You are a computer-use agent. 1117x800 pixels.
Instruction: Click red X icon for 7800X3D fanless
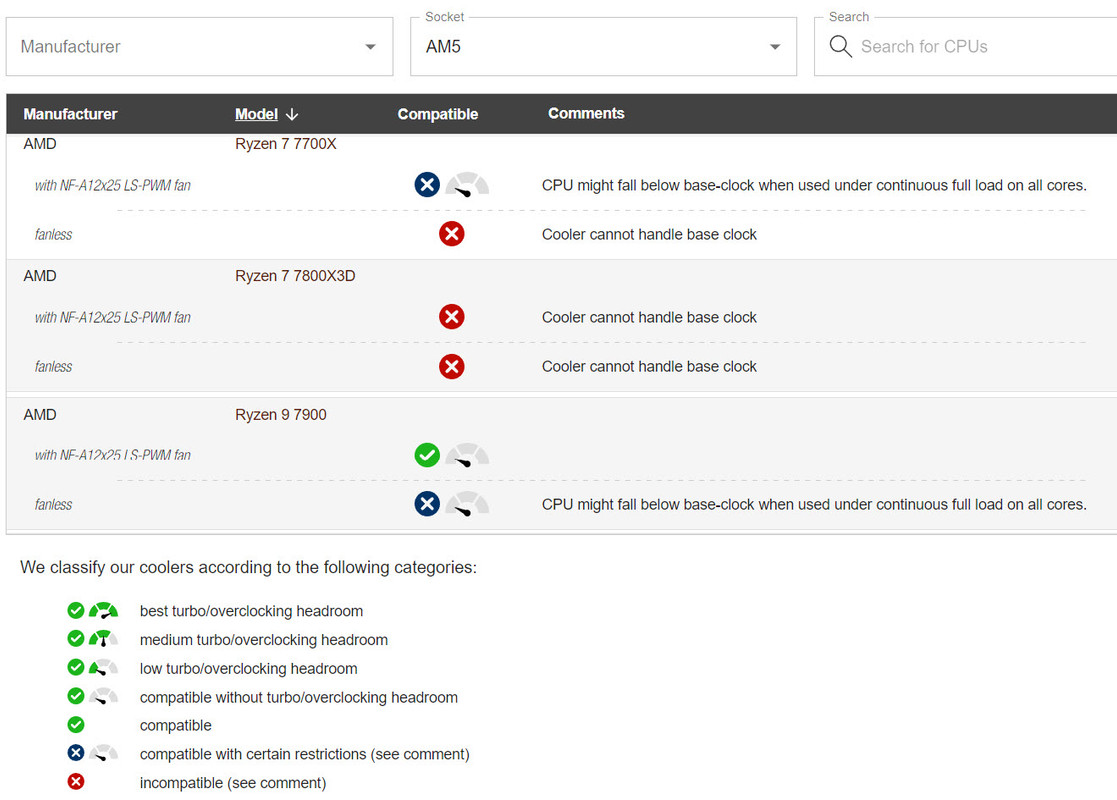point(452,366)
